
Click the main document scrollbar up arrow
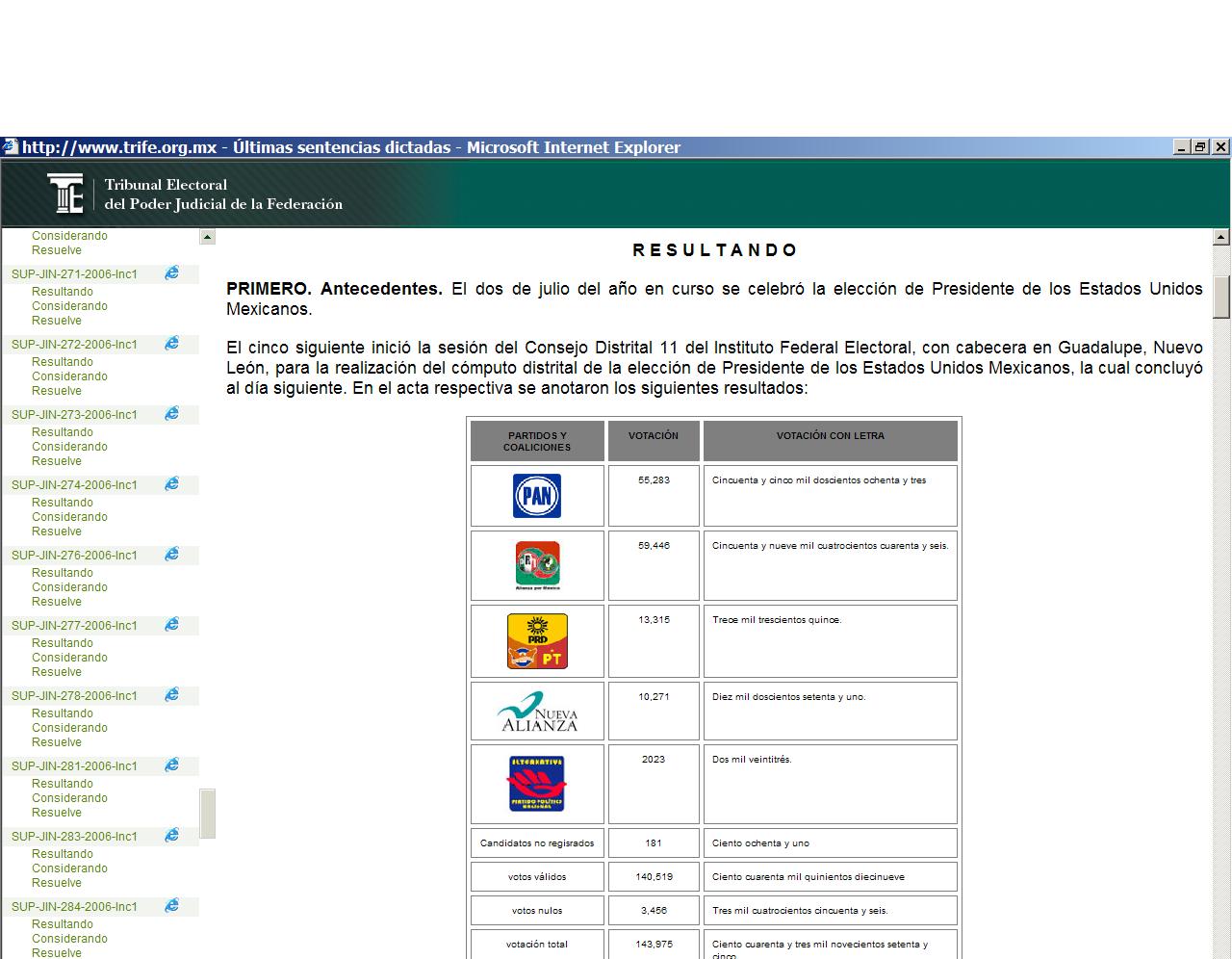point(1221,237)
